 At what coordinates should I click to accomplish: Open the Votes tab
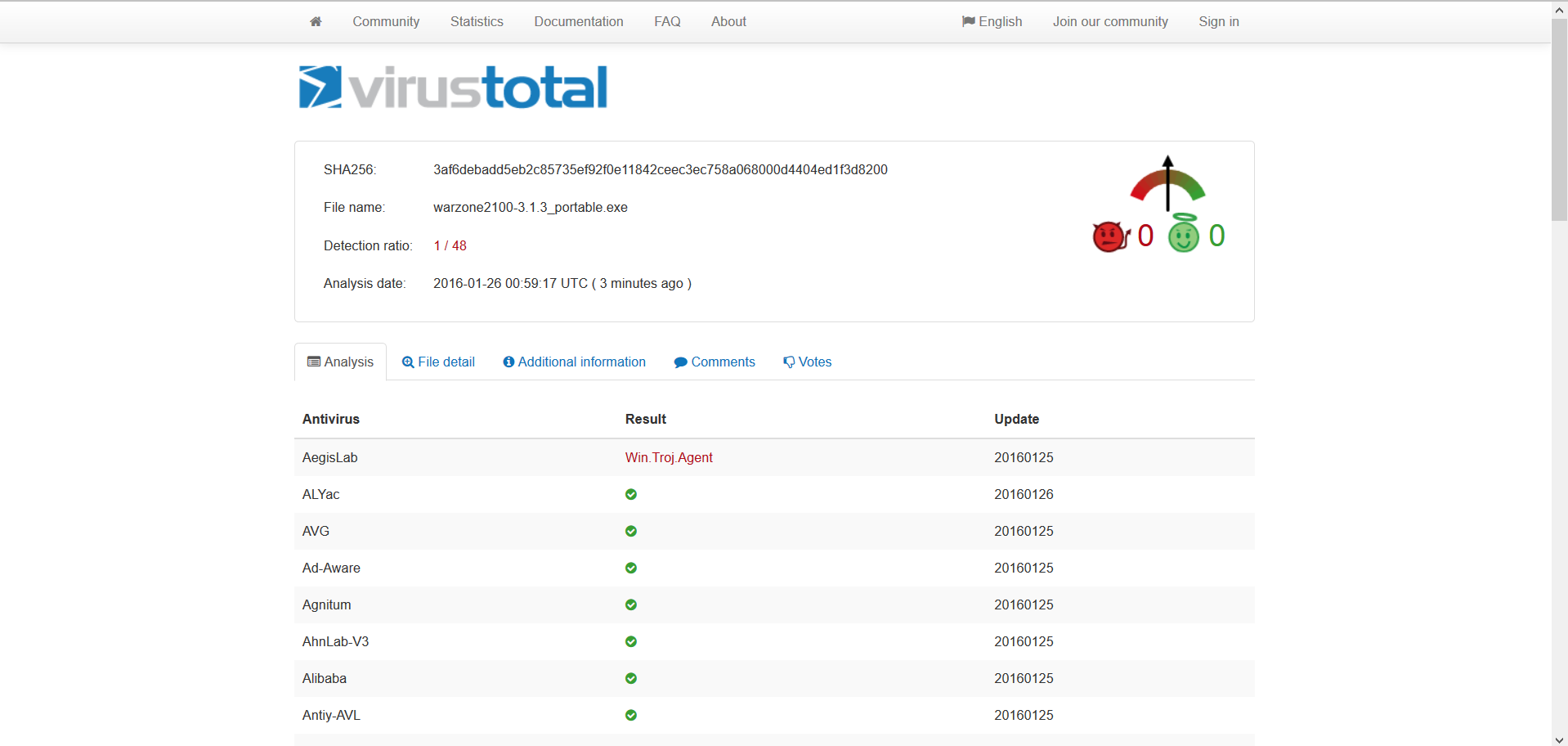tap(807, 362)
